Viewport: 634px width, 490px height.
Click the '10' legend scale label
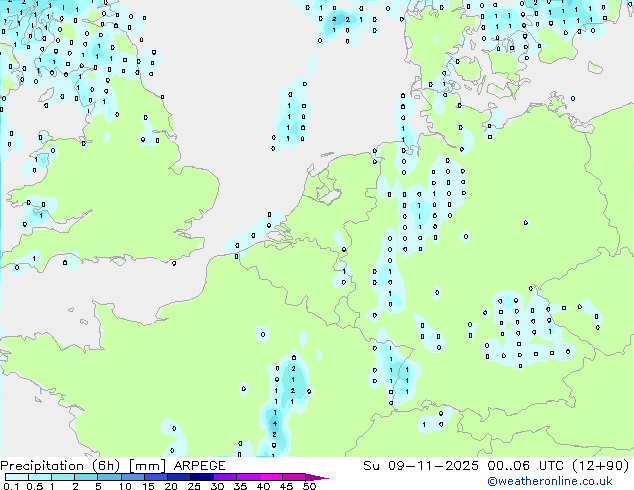coord(125,486)
